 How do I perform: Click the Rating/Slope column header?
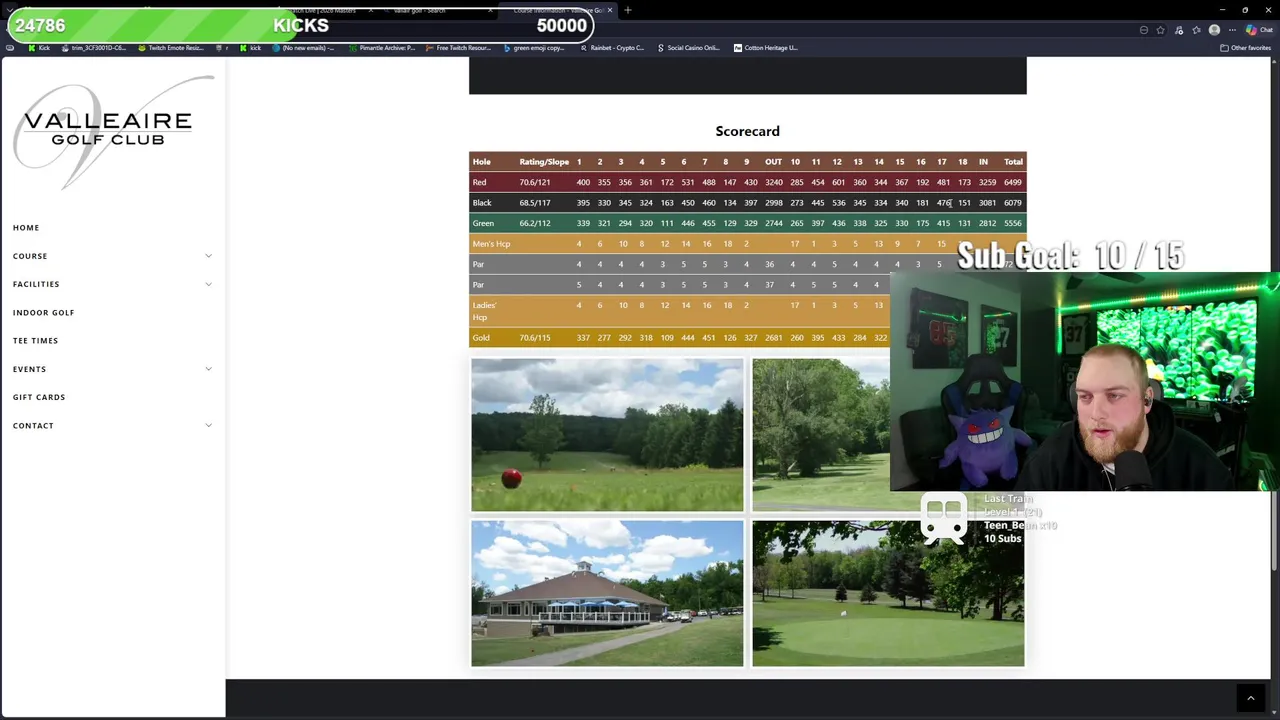pyautogui.click(x=544, y=162)
